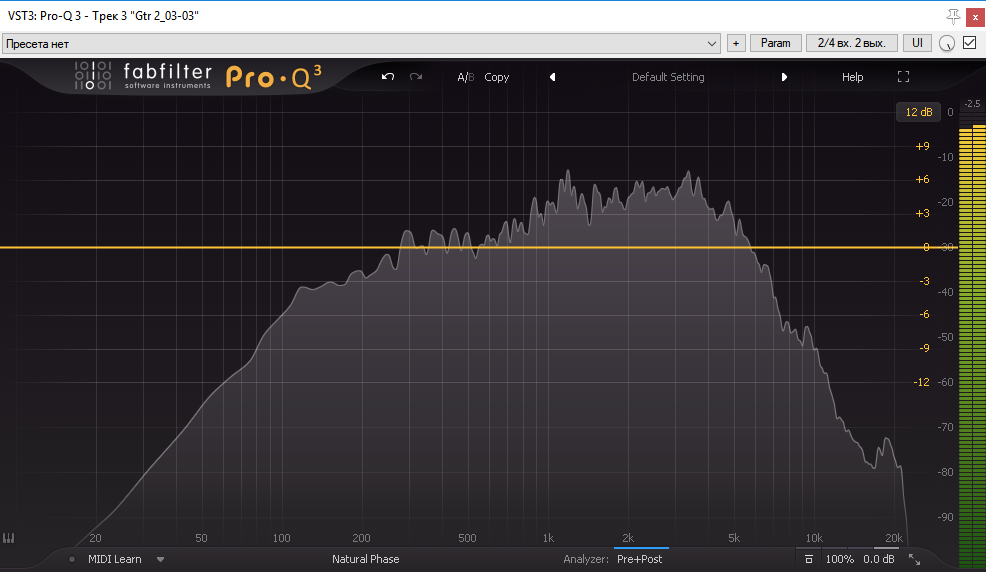Image resolution: width=986 pixels, height=572 pixels.
Task: Toggle the plugin bypass checkbox
Action: pyautogui.click(x=970, y=43)
